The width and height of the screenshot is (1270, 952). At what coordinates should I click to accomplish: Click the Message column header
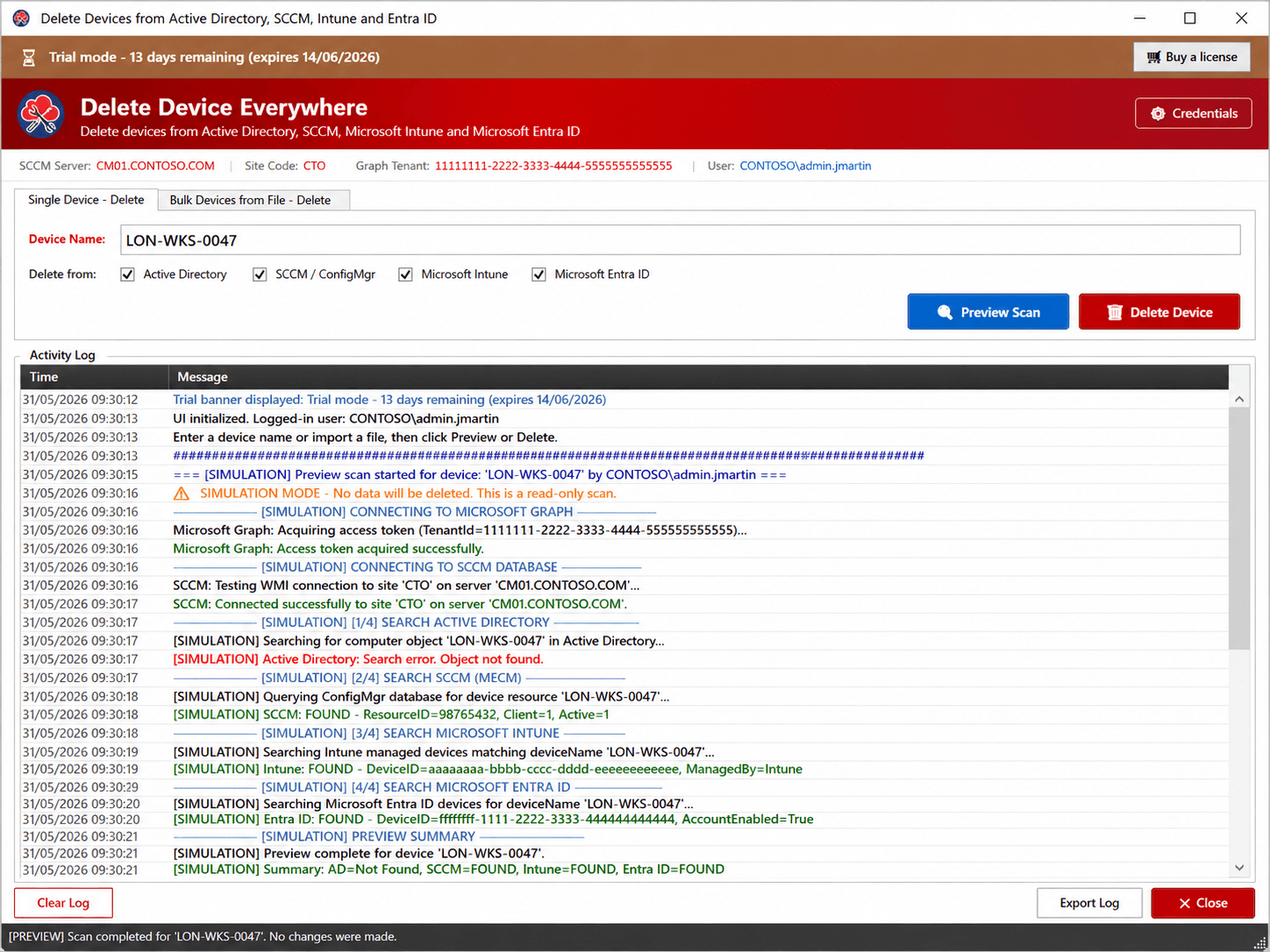coord(698,377)
